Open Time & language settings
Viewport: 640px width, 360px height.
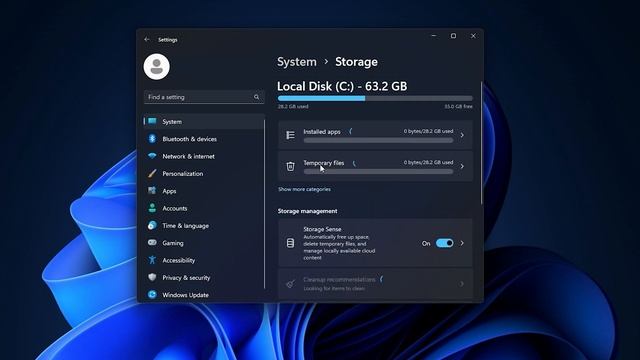coord(204,226)
